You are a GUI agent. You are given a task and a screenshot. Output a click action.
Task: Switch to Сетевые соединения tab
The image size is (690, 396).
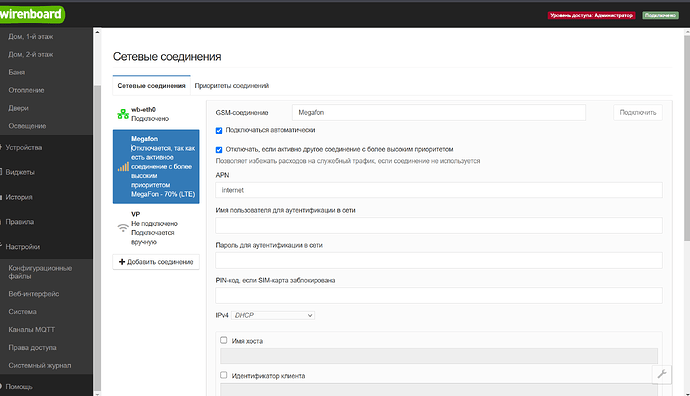151,86
